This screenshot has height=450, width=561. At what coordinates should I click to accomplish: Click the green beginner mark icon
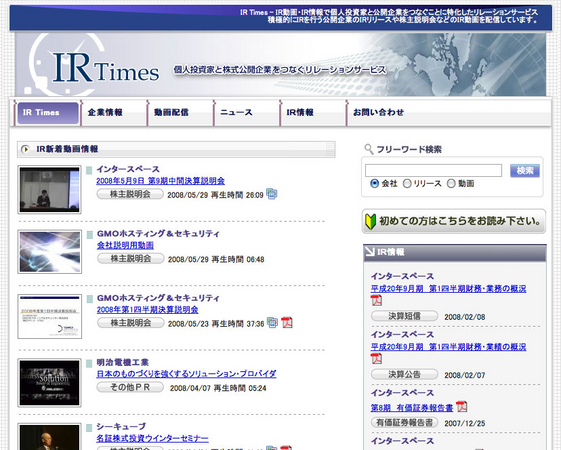(370, 221)
